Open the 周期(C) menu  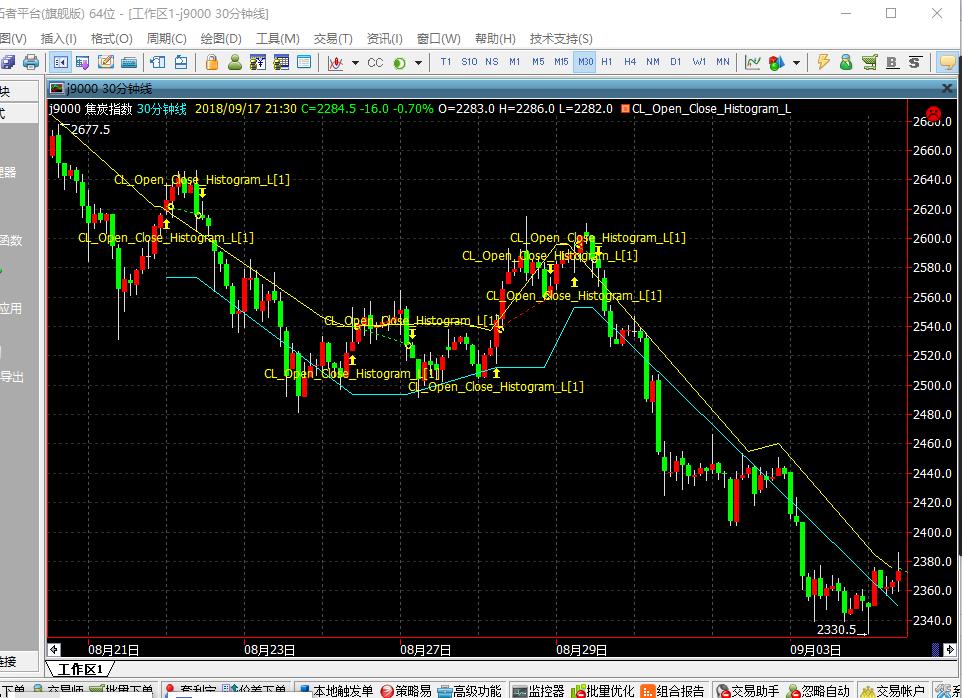pos(166,39)
